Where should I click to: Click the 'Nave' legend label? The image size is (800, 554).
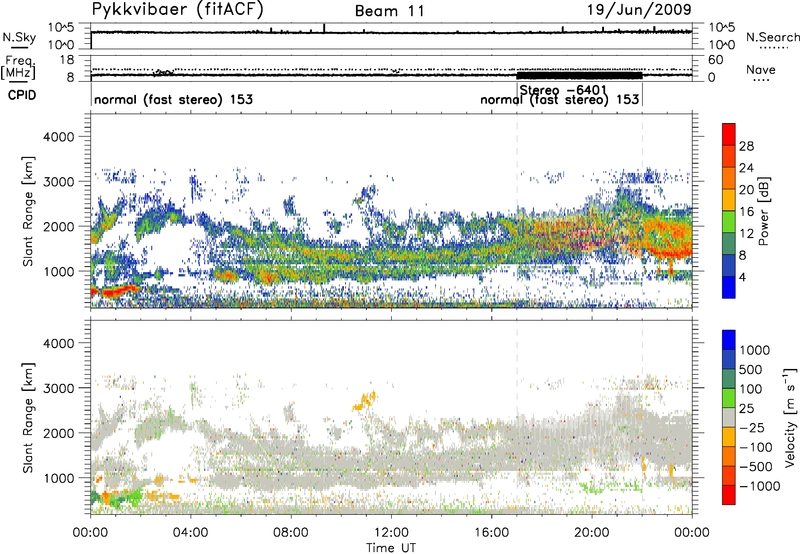pos(760,69)
